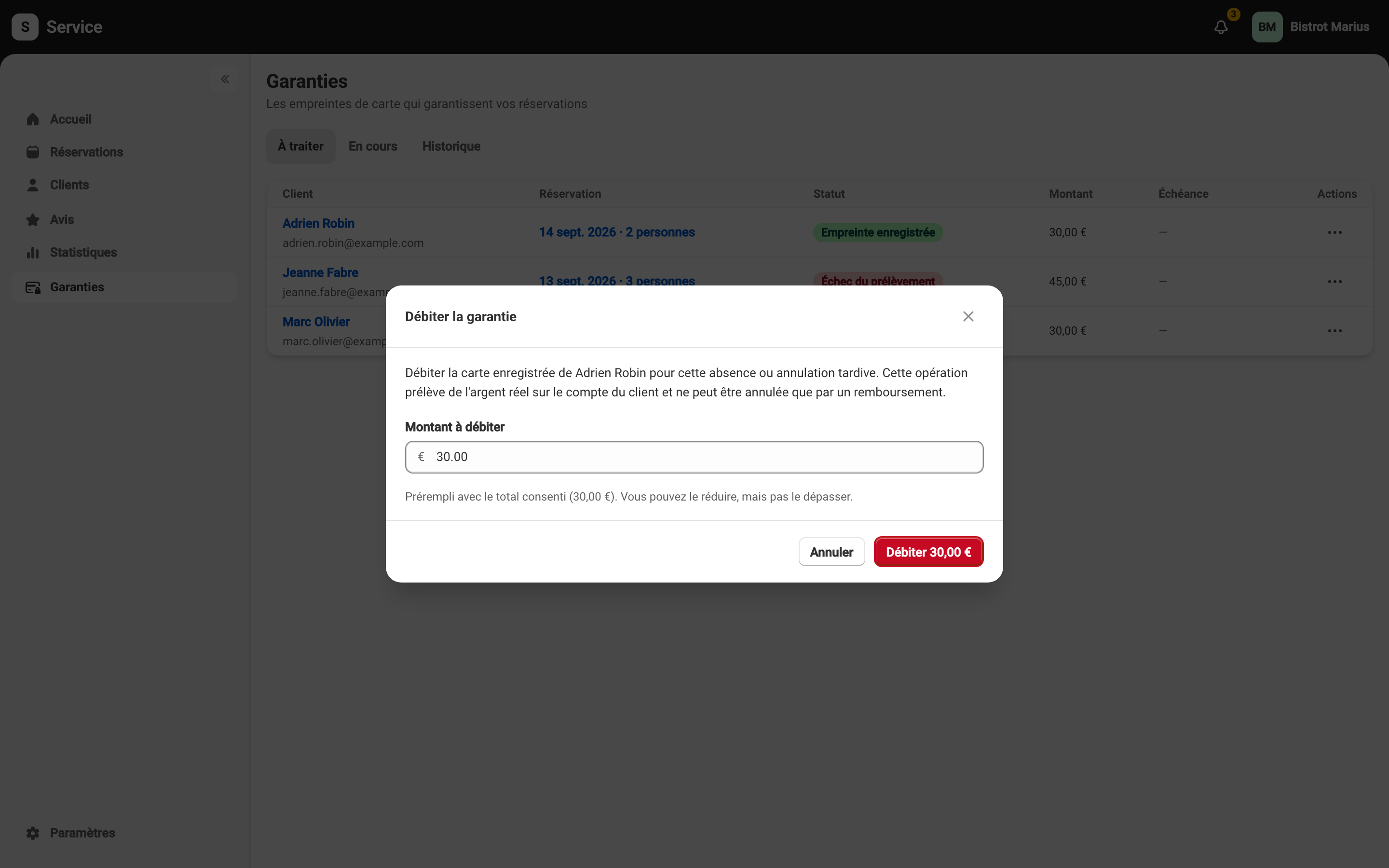This screenshot has width=1389, height=868.
Task: Click the Garanties card-lock icon
Action: (x=33, y=287)
